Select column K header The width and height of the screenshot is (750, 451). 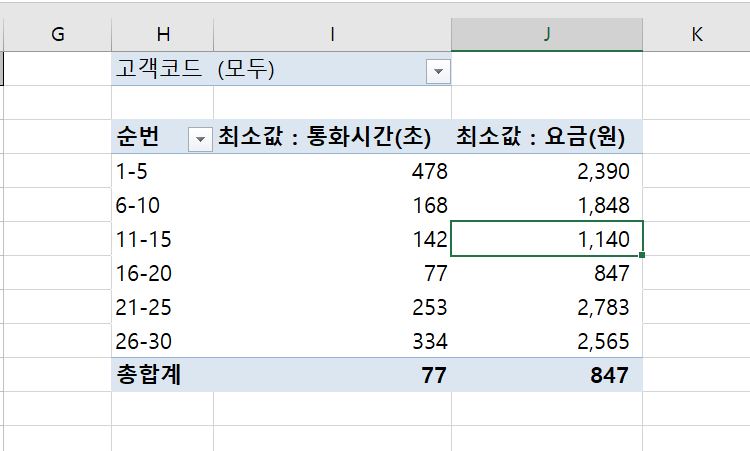point(696,34)
